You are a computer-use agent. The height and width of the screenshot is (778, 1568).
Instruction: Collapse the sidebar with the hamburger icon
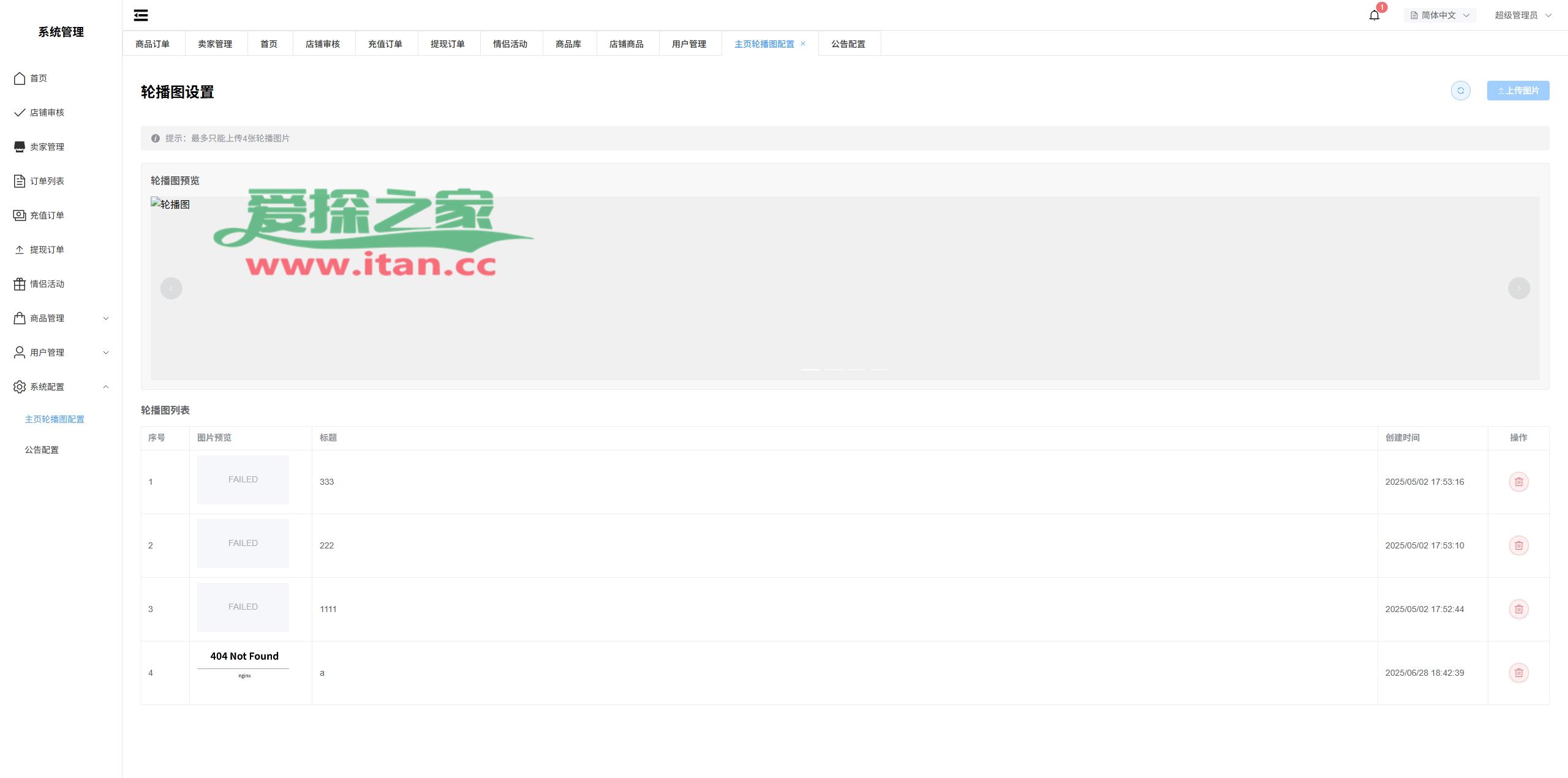pyautogui.click(x=141, y=15)
